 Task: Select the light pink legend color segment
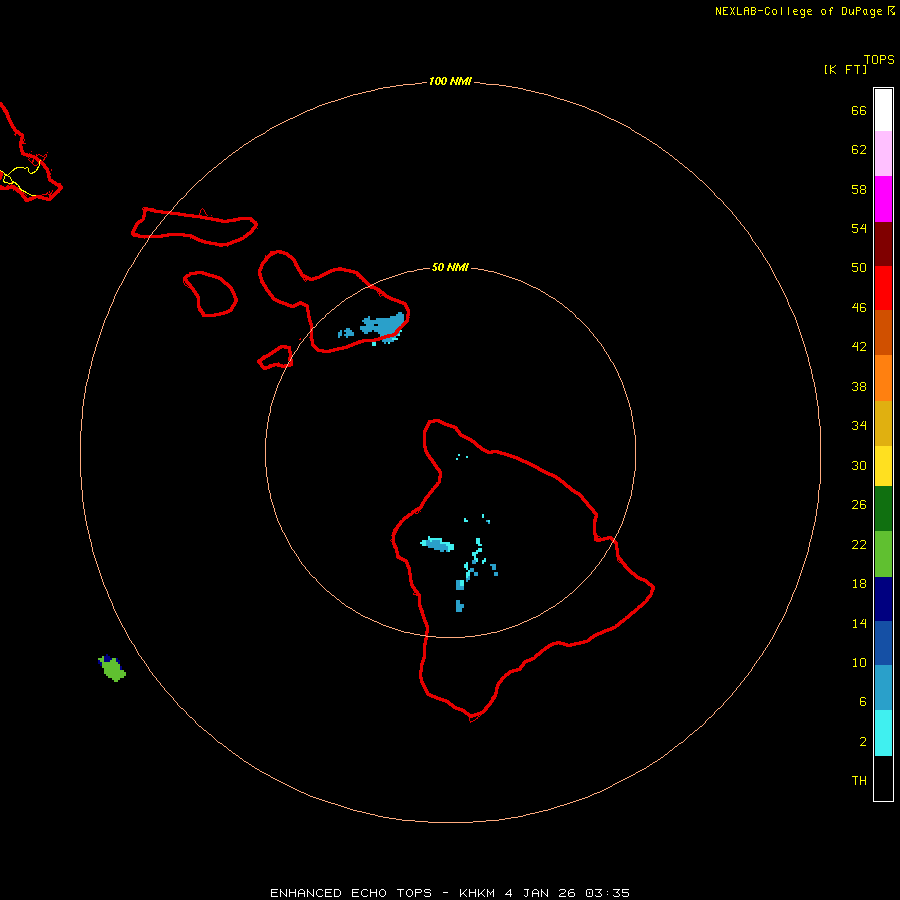click(x=883, y=153)
